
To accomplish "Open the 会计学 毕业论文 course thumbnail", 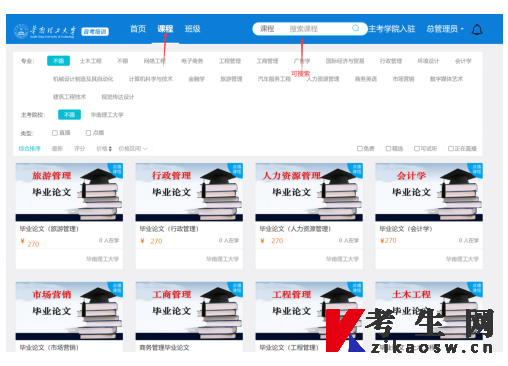I will click(429, 192).
